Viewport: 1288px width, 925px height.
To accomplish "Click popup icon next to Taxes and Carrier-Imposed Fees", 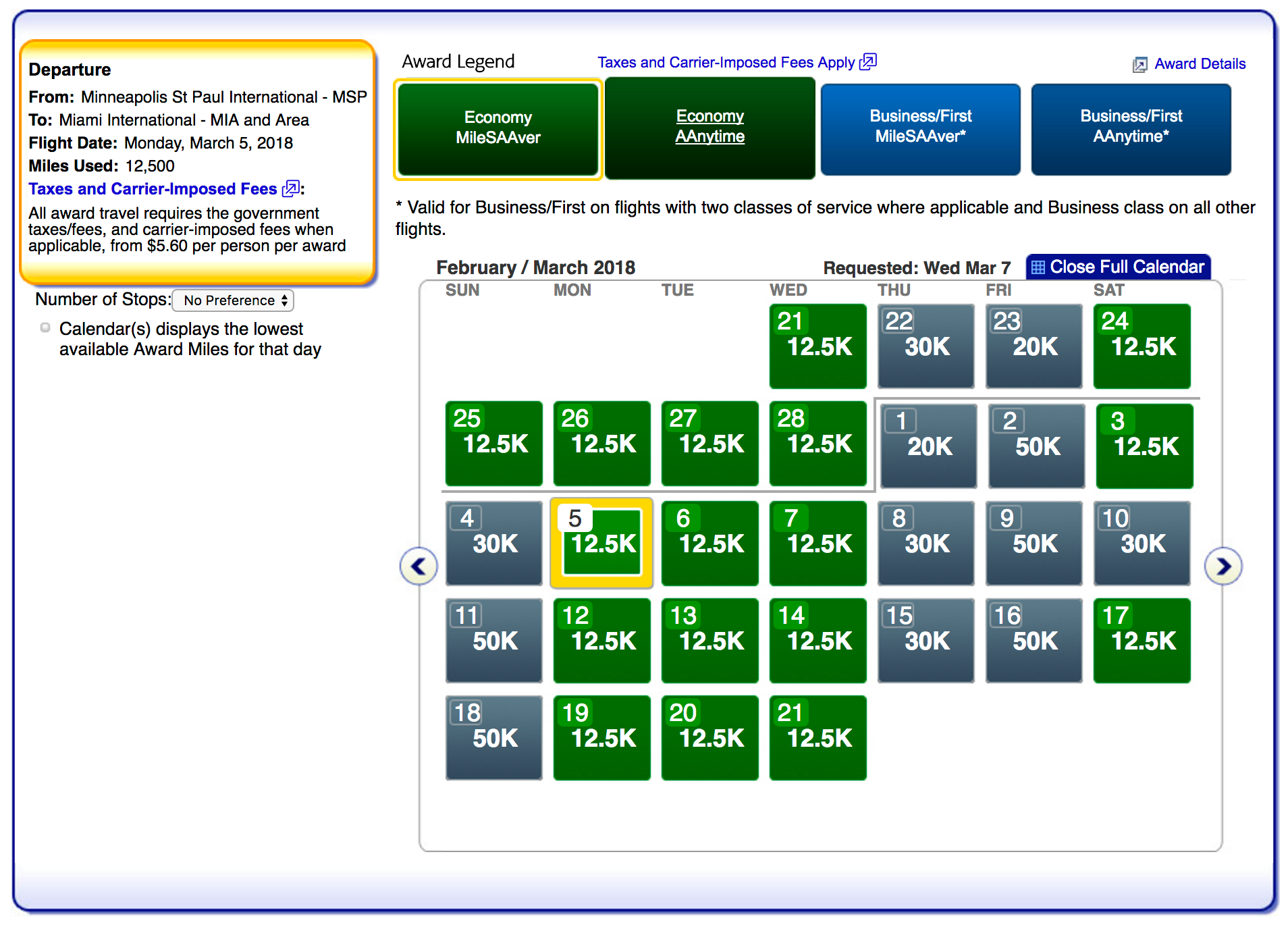I will [x=290, y=189].
